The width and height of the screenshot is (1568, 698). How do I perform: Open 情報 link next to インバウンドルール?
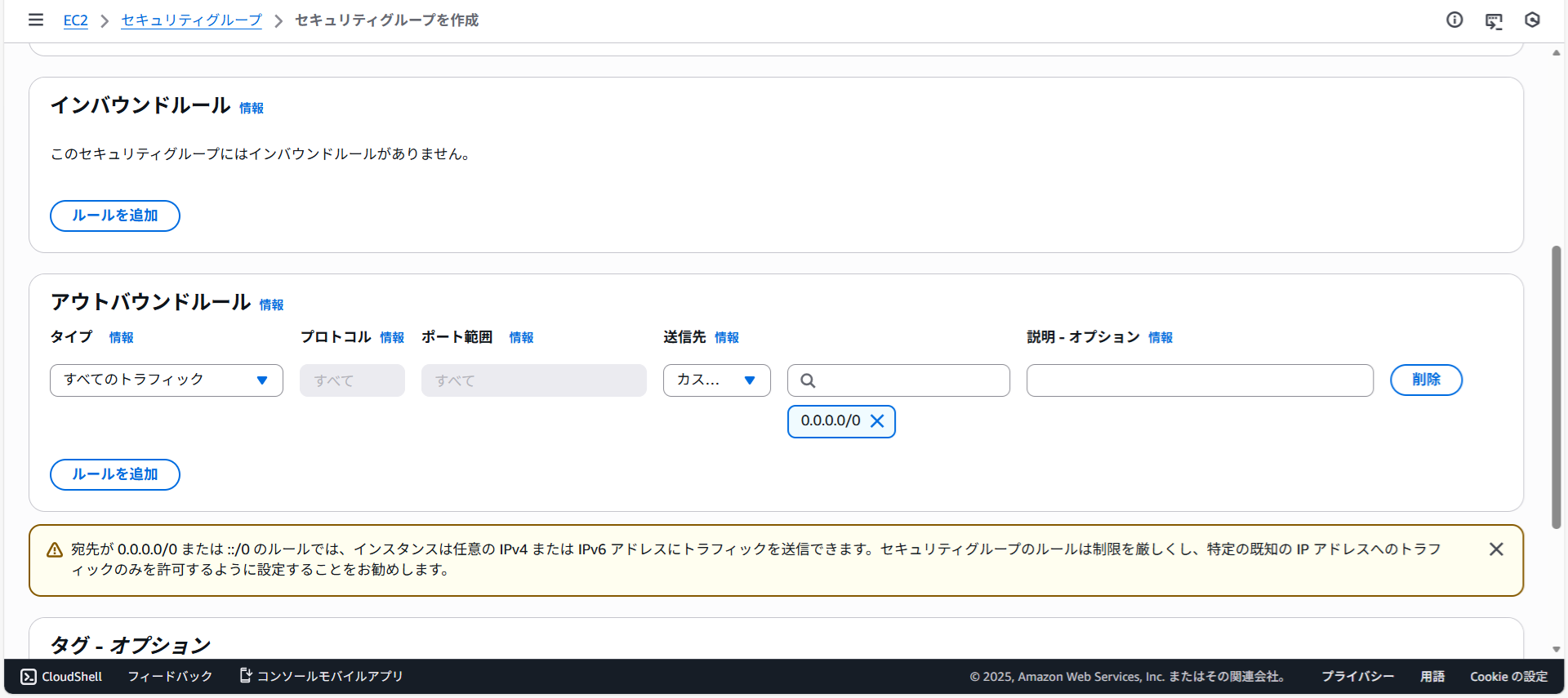(x=252, y=109)
